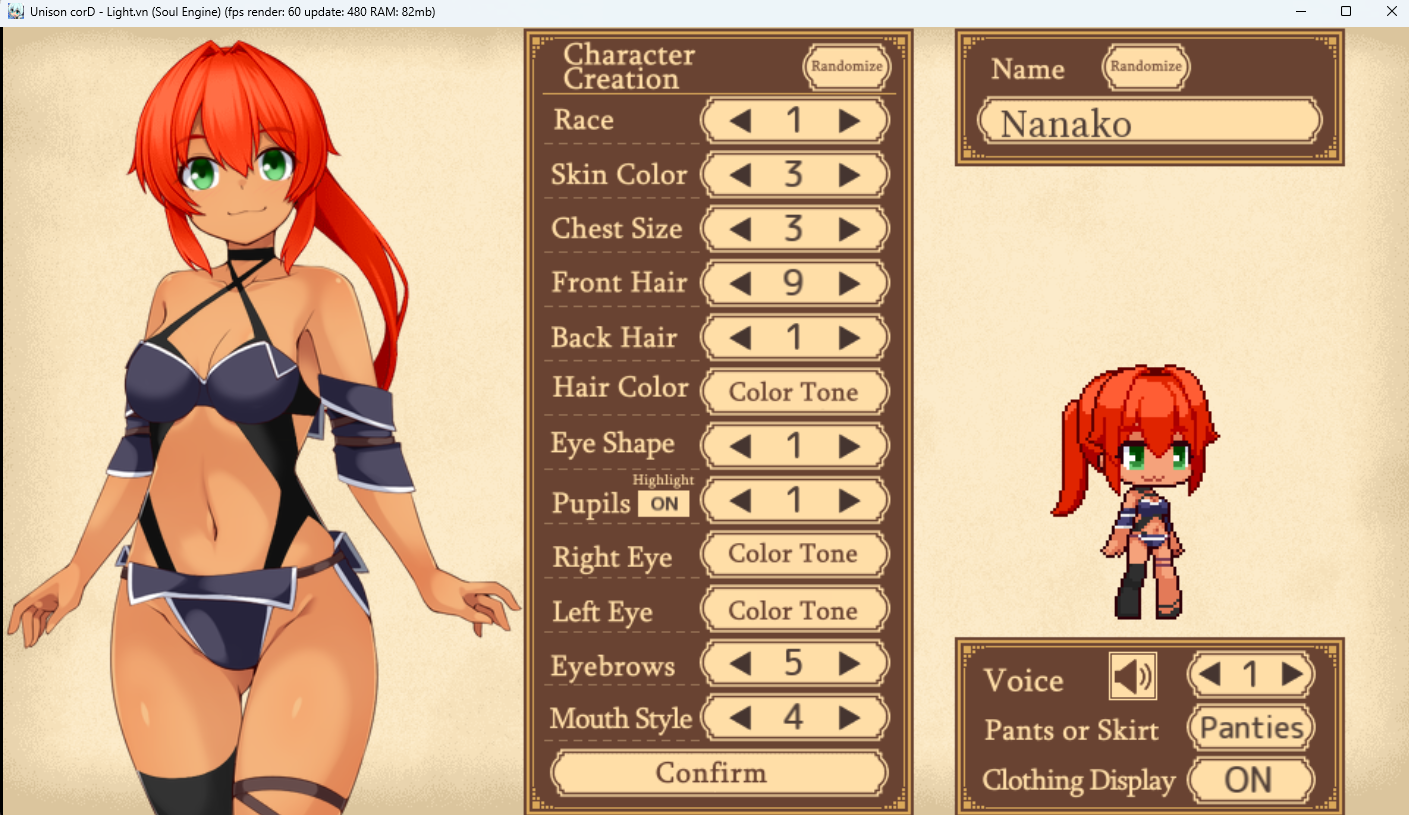The image size is (1409, 815).
Task: Select previous Voice option
Action: click(x=1209, y=675)
